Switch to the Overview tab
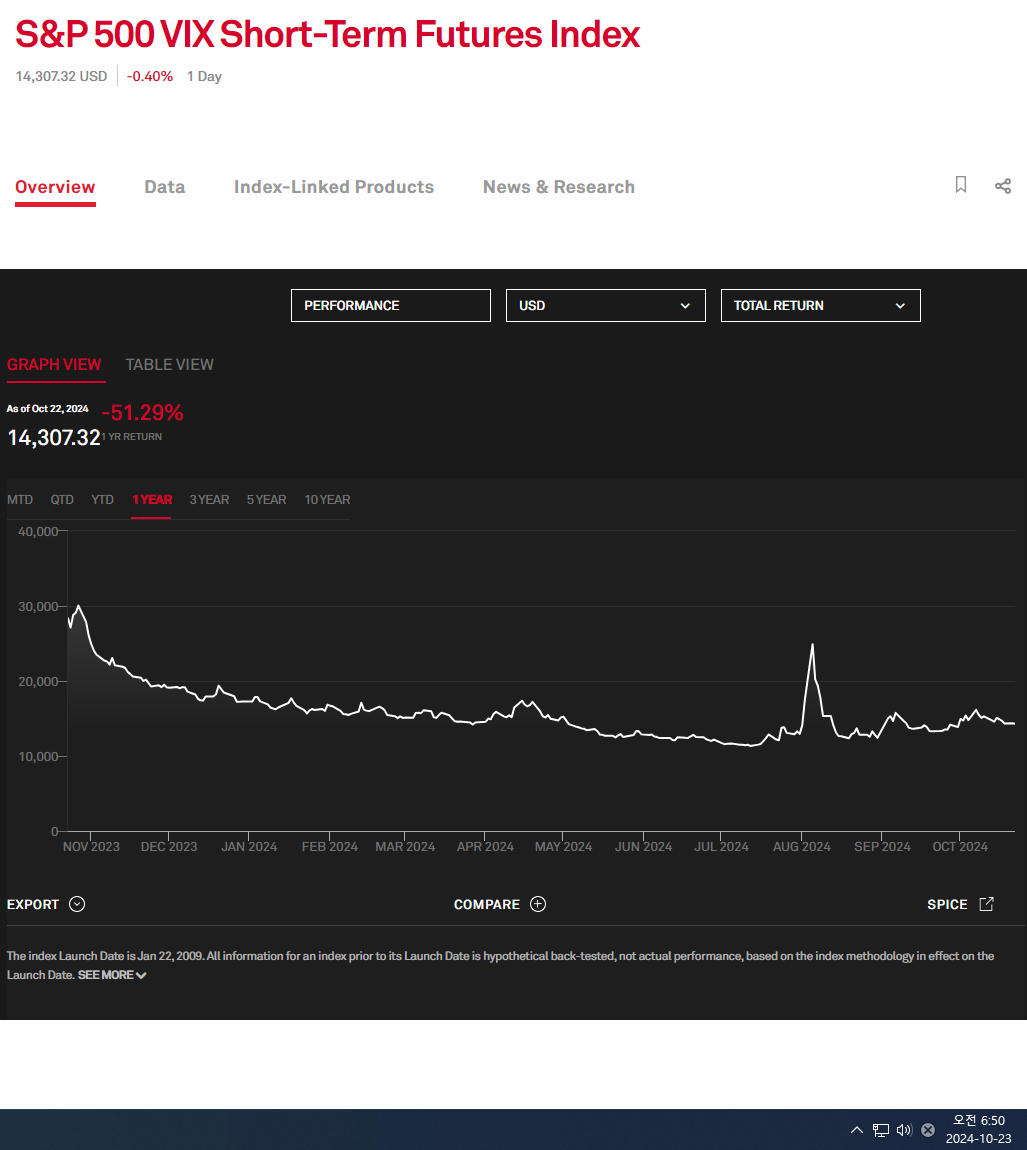Screen dimensions: 1027x1150 (x=55, y=187)
